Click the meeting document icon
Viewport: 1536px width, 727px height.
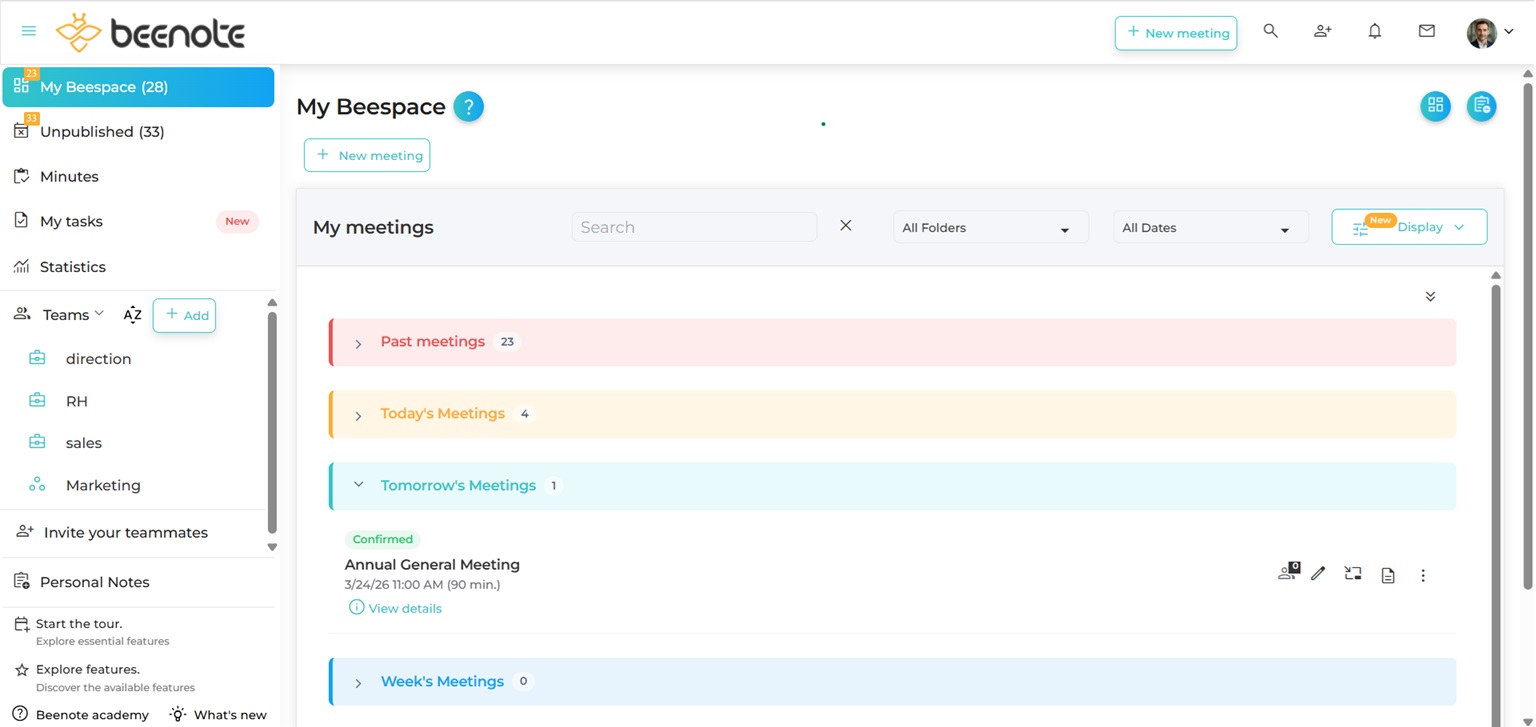tap(1387, 575)
